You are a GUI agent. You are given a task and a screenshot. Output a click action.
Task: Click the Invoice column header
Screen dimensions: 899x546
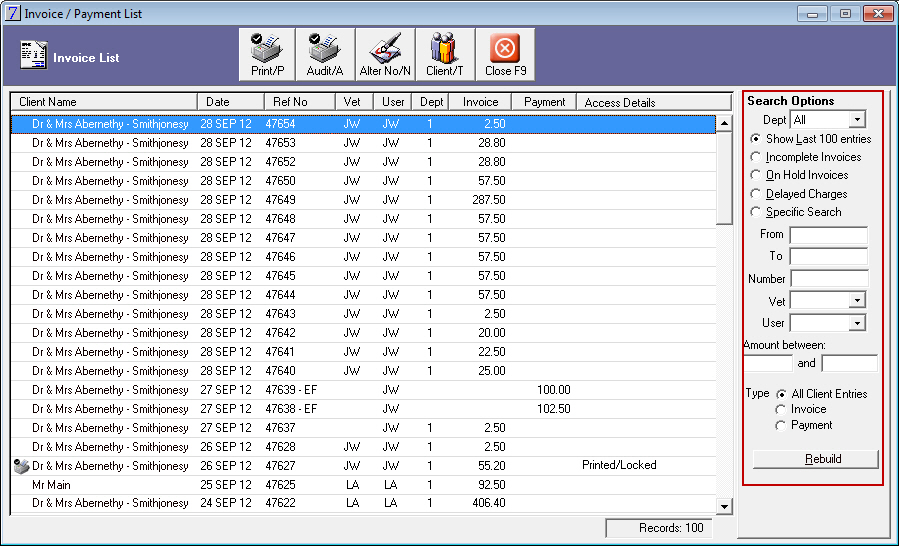tap(478, 102)
